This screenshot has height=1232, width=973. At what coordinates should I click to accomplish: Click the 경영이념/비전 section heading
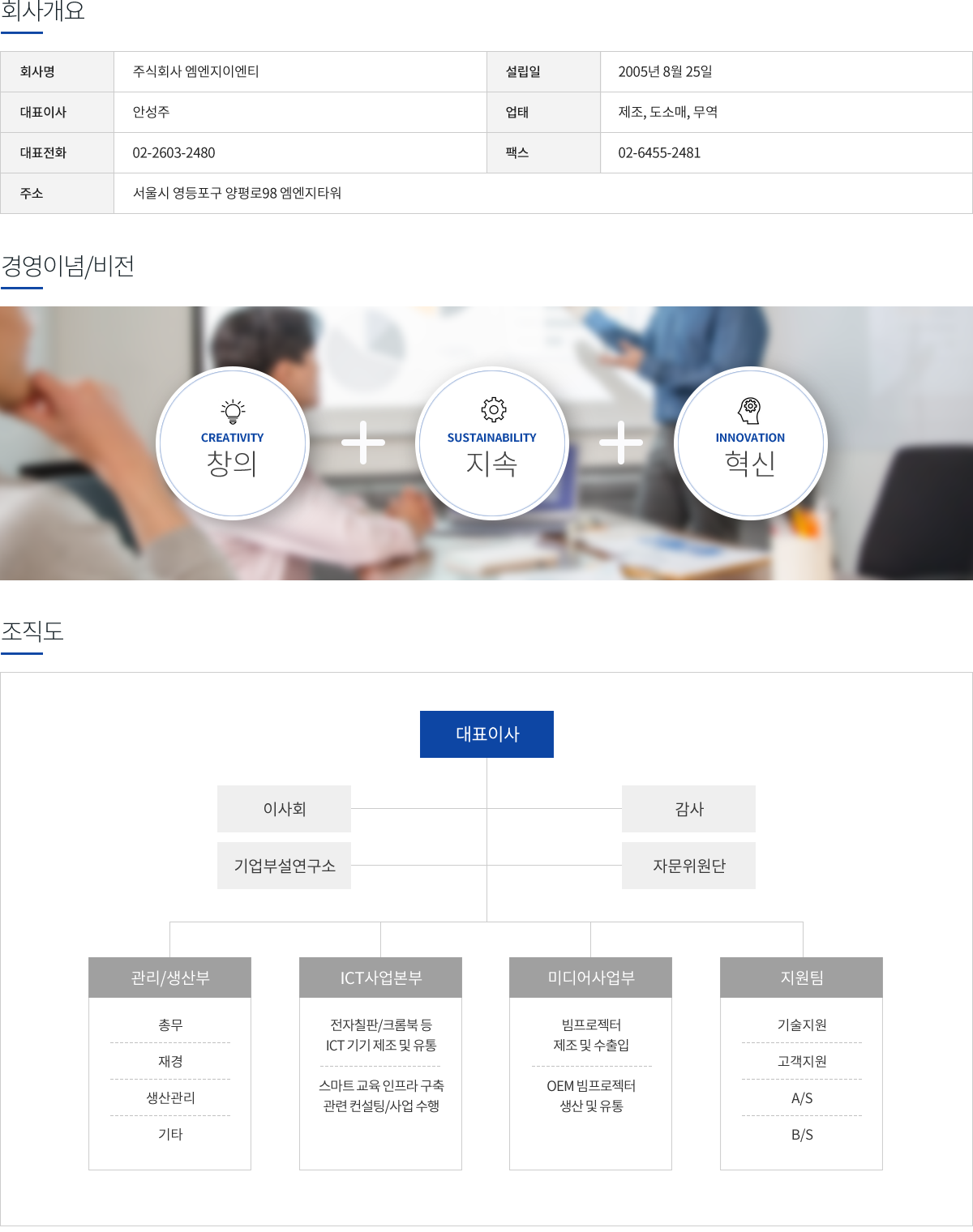click(x=68, y=266)
